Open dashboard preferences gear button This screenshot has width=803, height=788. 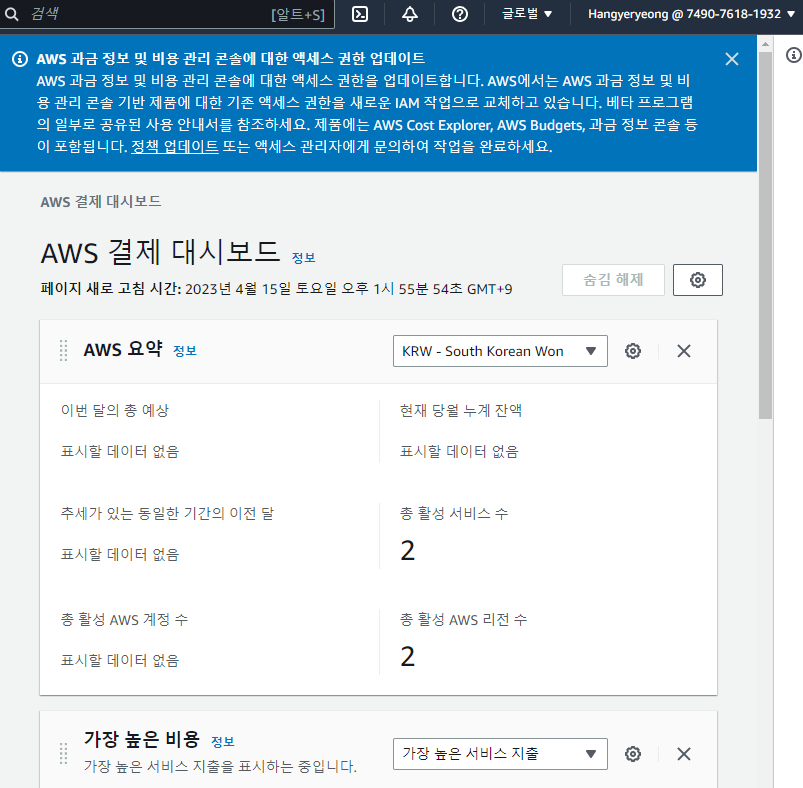click(x=698, y=280)
